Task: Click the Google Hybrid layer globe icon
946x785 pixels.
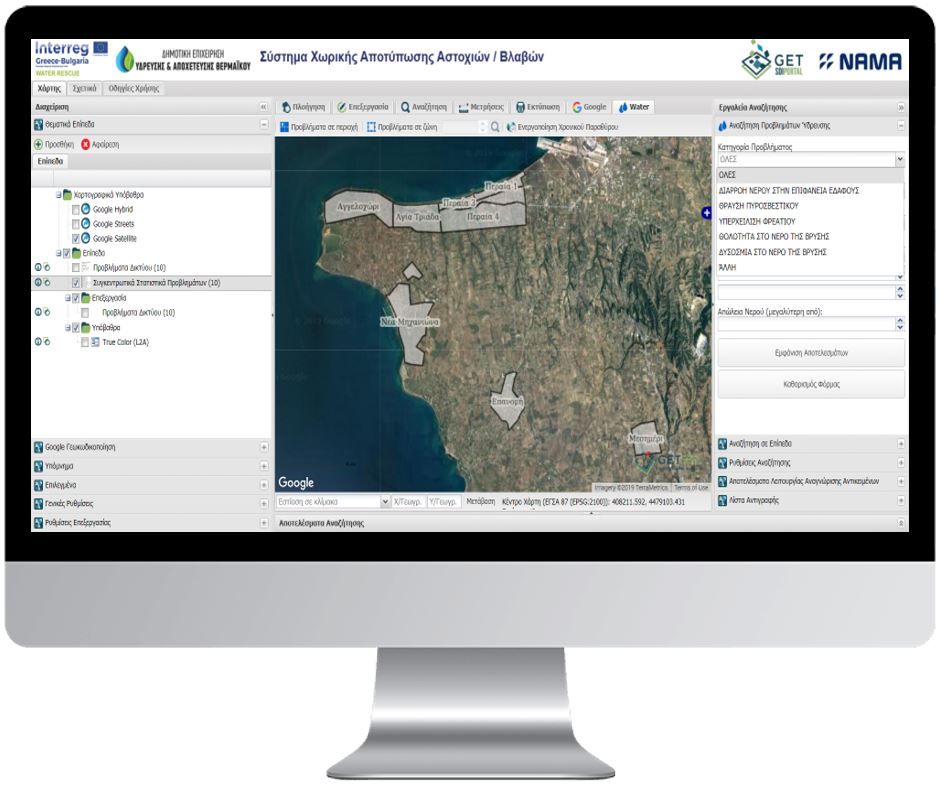Action: pos(86,209)
